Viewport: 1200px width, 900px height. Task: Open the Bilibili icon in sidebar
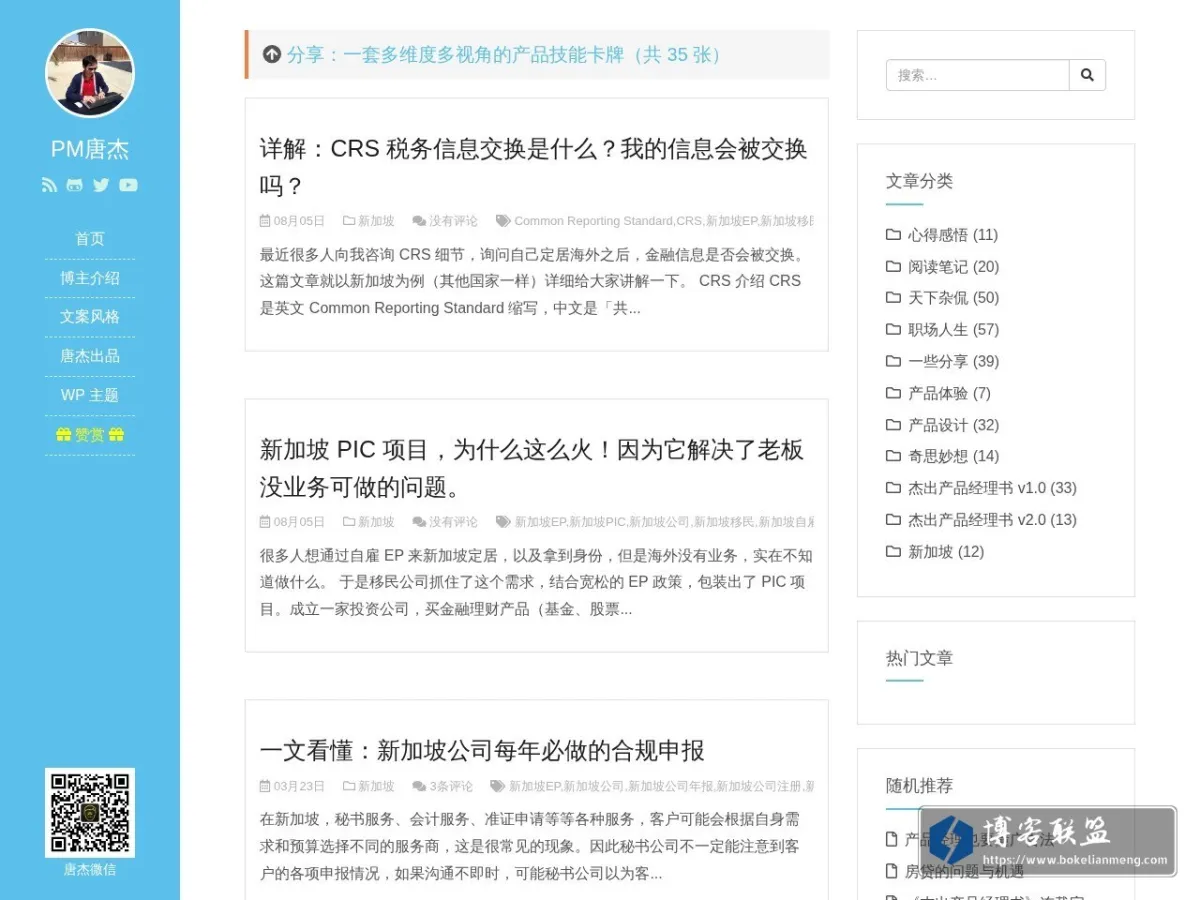pyautogui.click(x=75, y=185)
